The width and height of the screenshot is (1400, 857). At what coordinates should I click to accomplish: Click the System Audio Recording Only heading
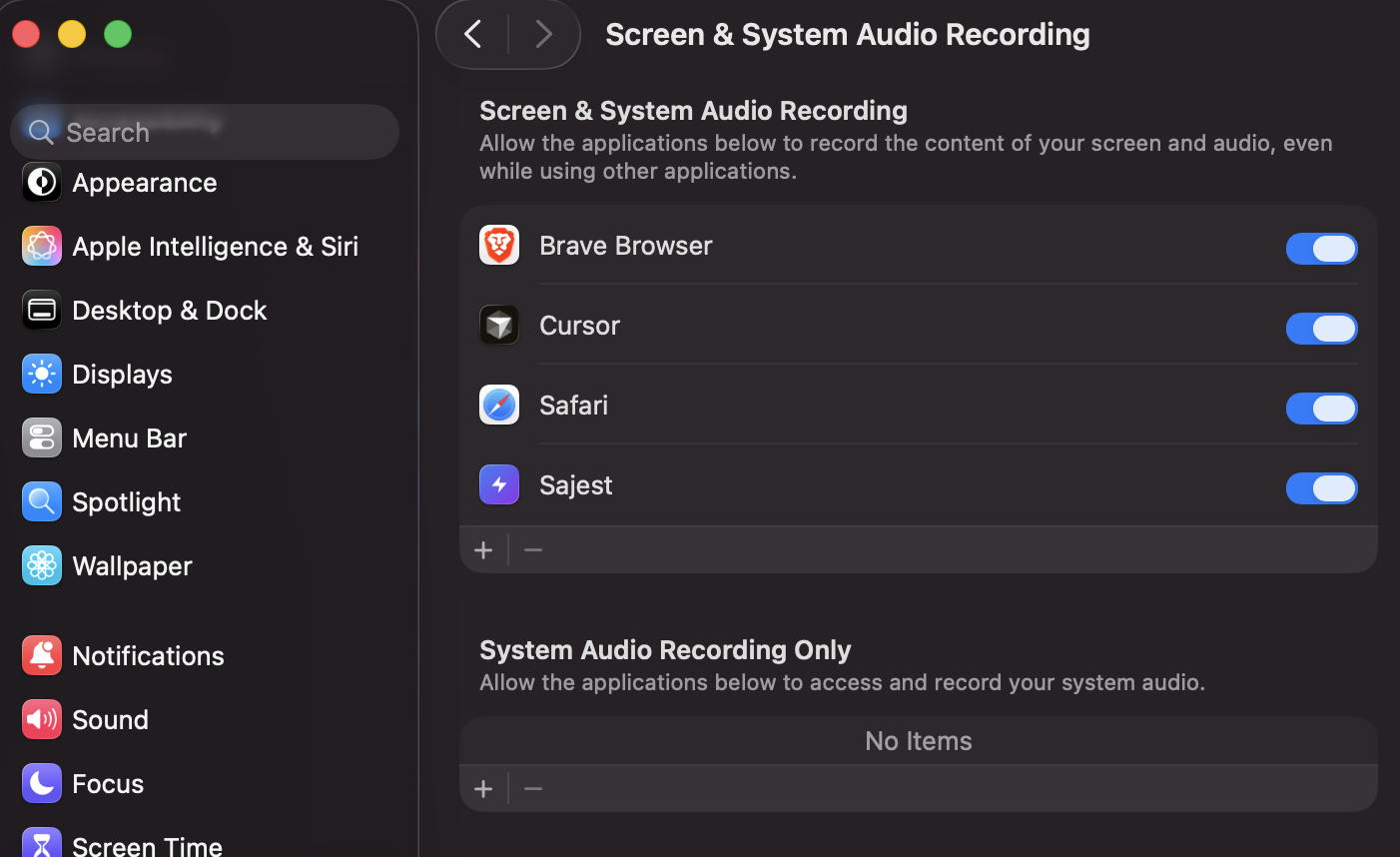point(665,650)
